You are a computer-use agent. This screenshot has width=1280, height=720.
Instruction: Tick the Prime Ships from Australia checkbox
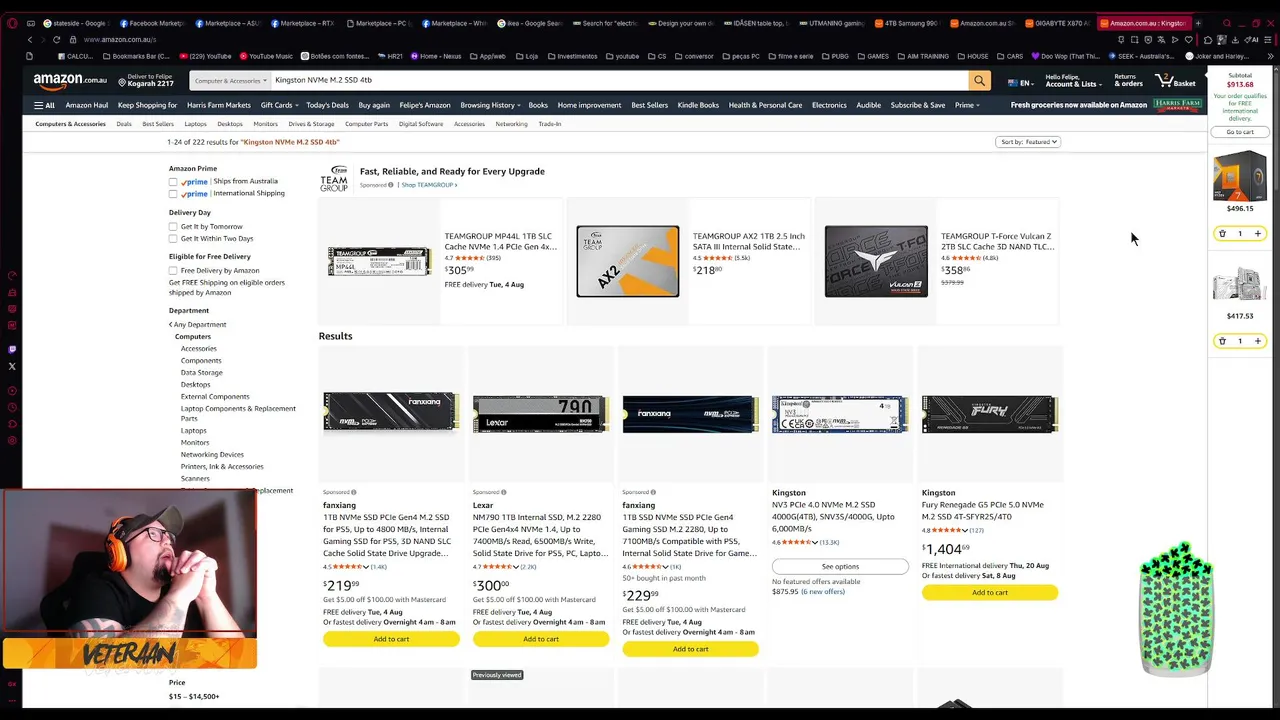pos(173,182)
